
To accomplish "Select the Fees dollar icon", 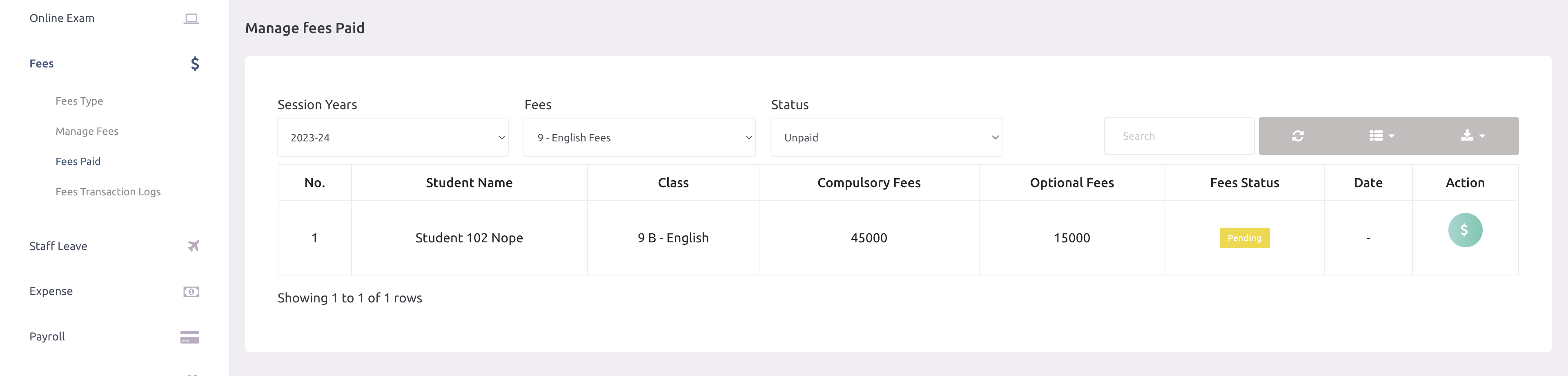I will [194, 63].
